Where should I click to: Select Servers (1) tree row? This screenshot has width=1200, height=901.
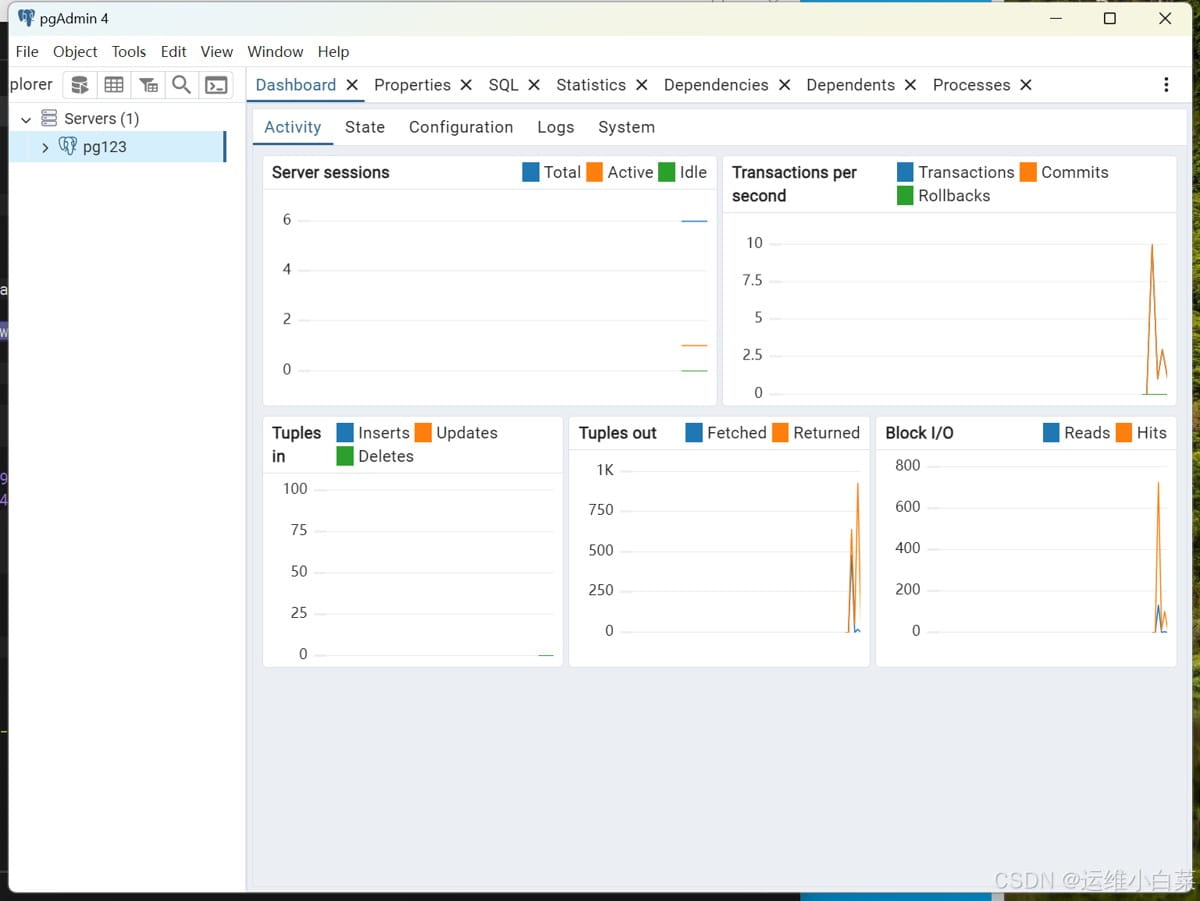tap(101, 118)
